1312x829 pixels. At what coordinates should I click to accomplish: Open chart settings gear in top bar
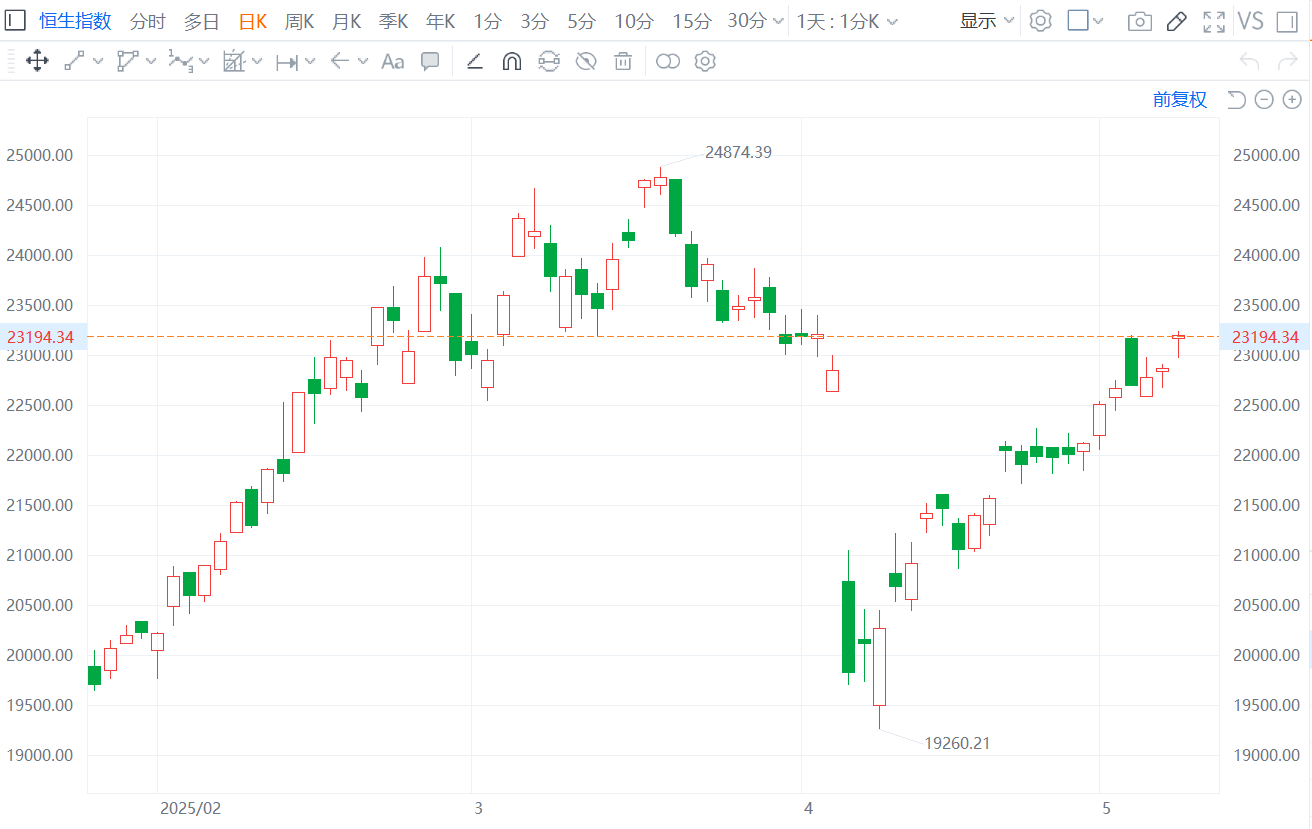pyautogui.click(x=1041, y=21)
